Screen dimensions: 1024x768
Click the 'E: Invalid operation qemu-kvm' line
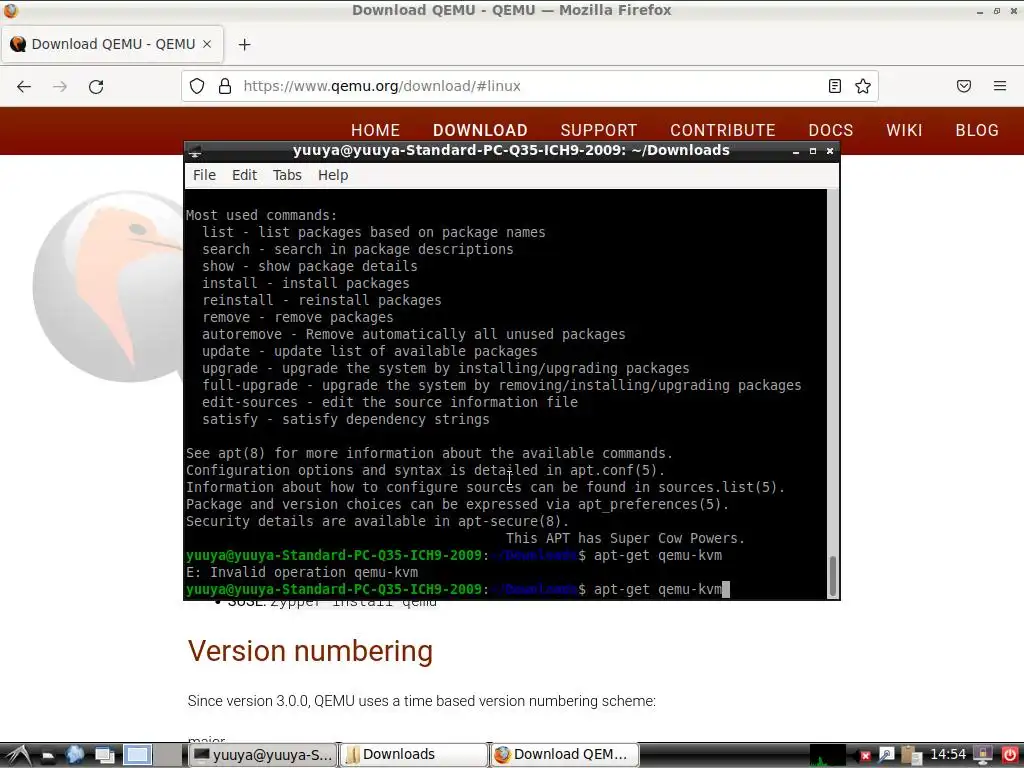coord(302,573)
